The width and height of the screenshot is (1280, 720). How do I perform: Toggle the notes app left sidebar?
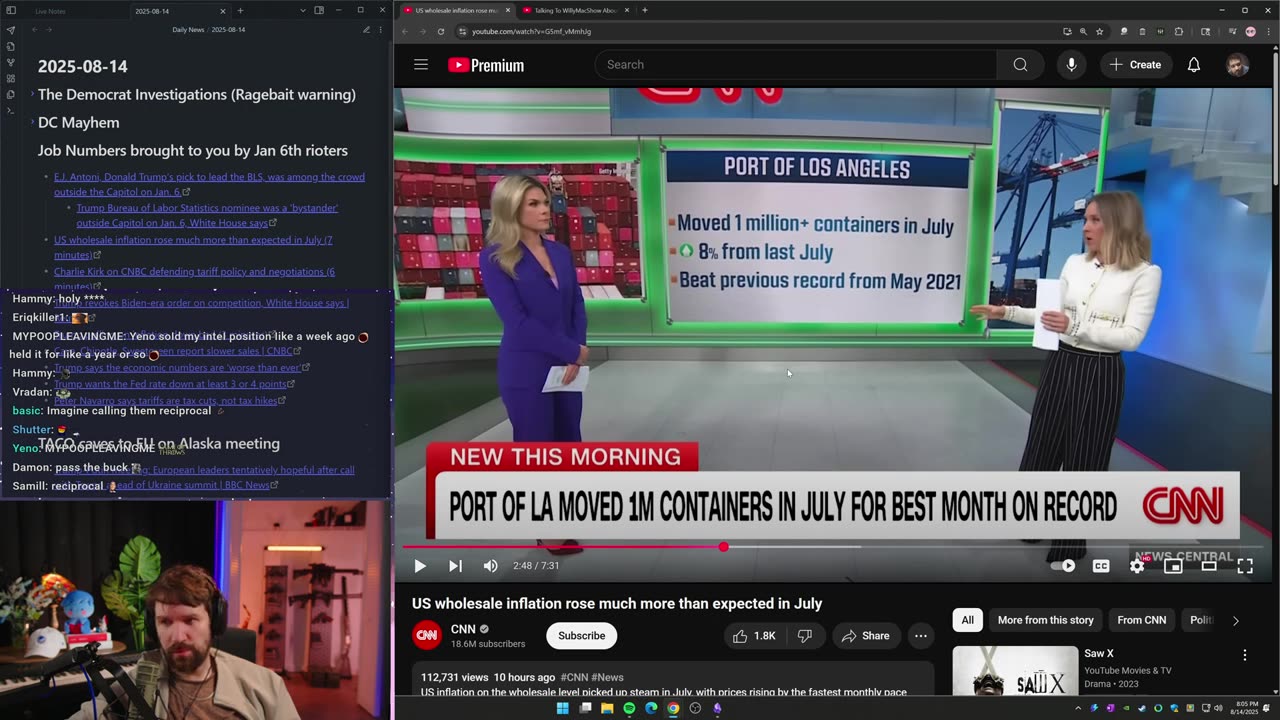[11, 10]
